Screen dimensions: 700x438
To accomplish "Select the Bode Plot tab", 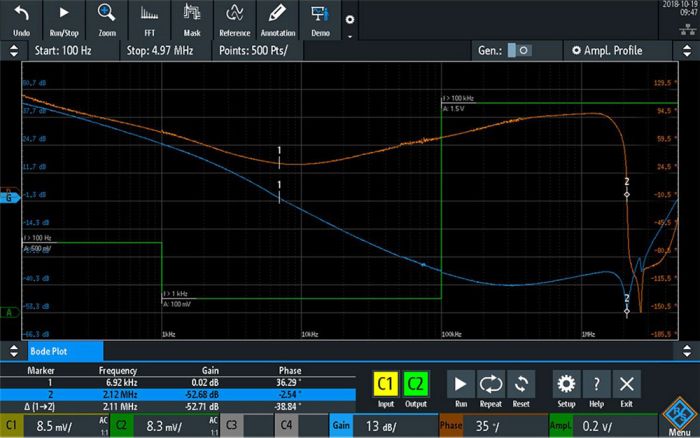I will [62, 351].
